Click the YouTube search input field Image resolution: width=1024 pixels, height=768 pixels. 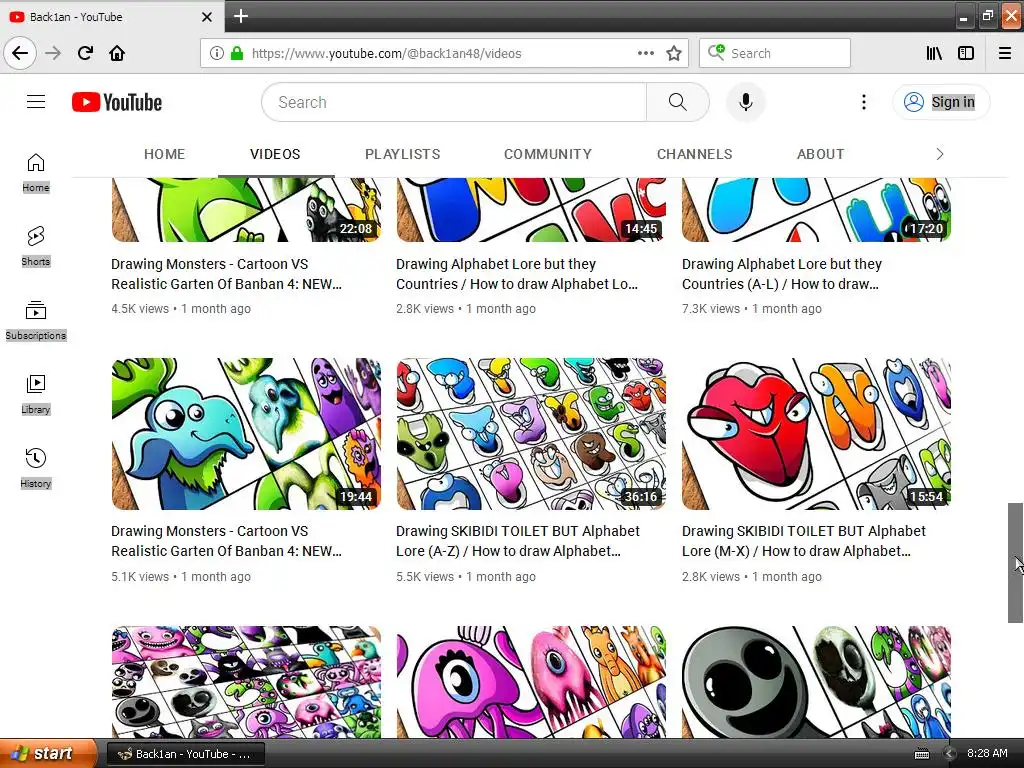pos(455,102)
